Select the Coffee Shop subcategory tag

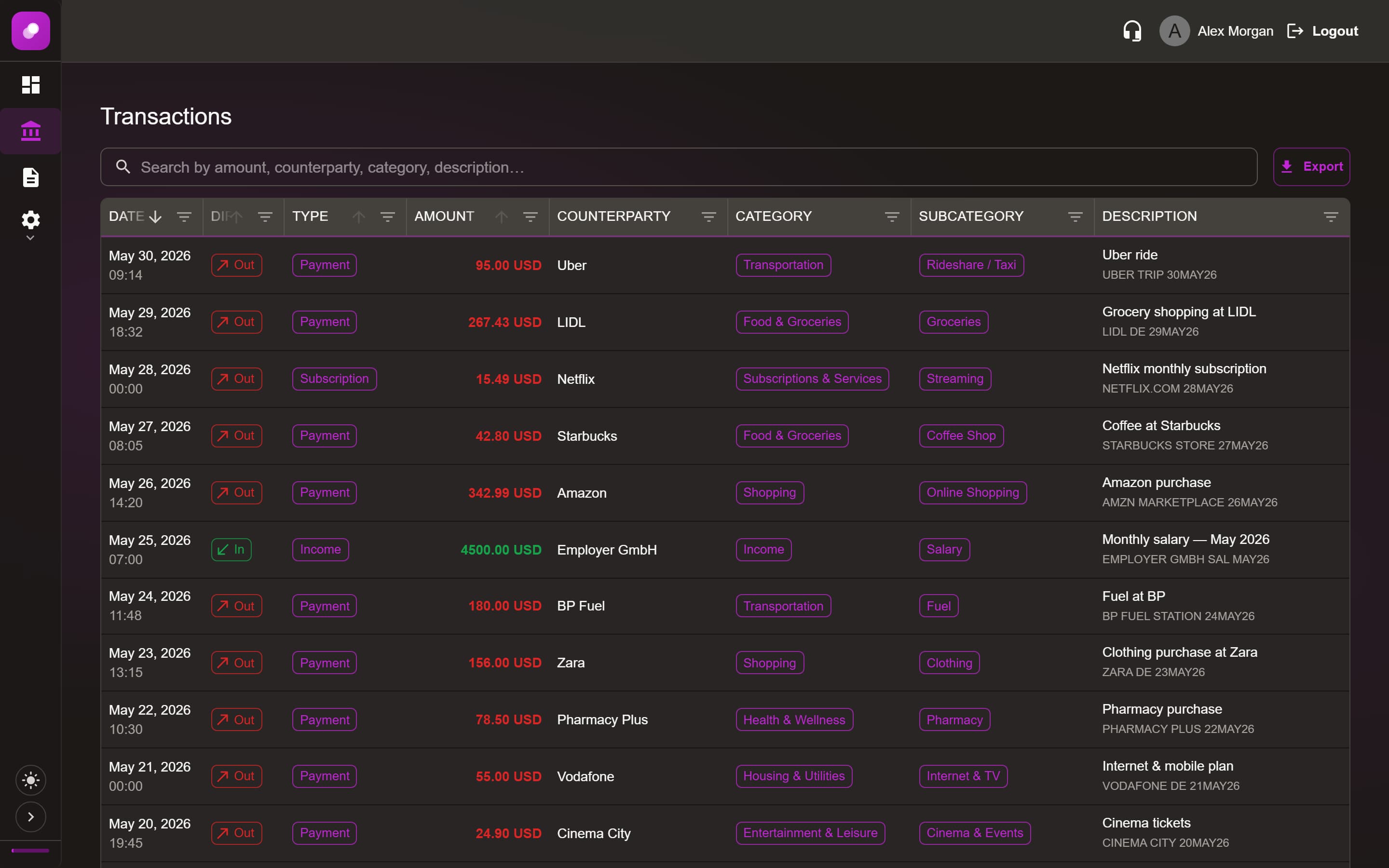coord(961,436)
